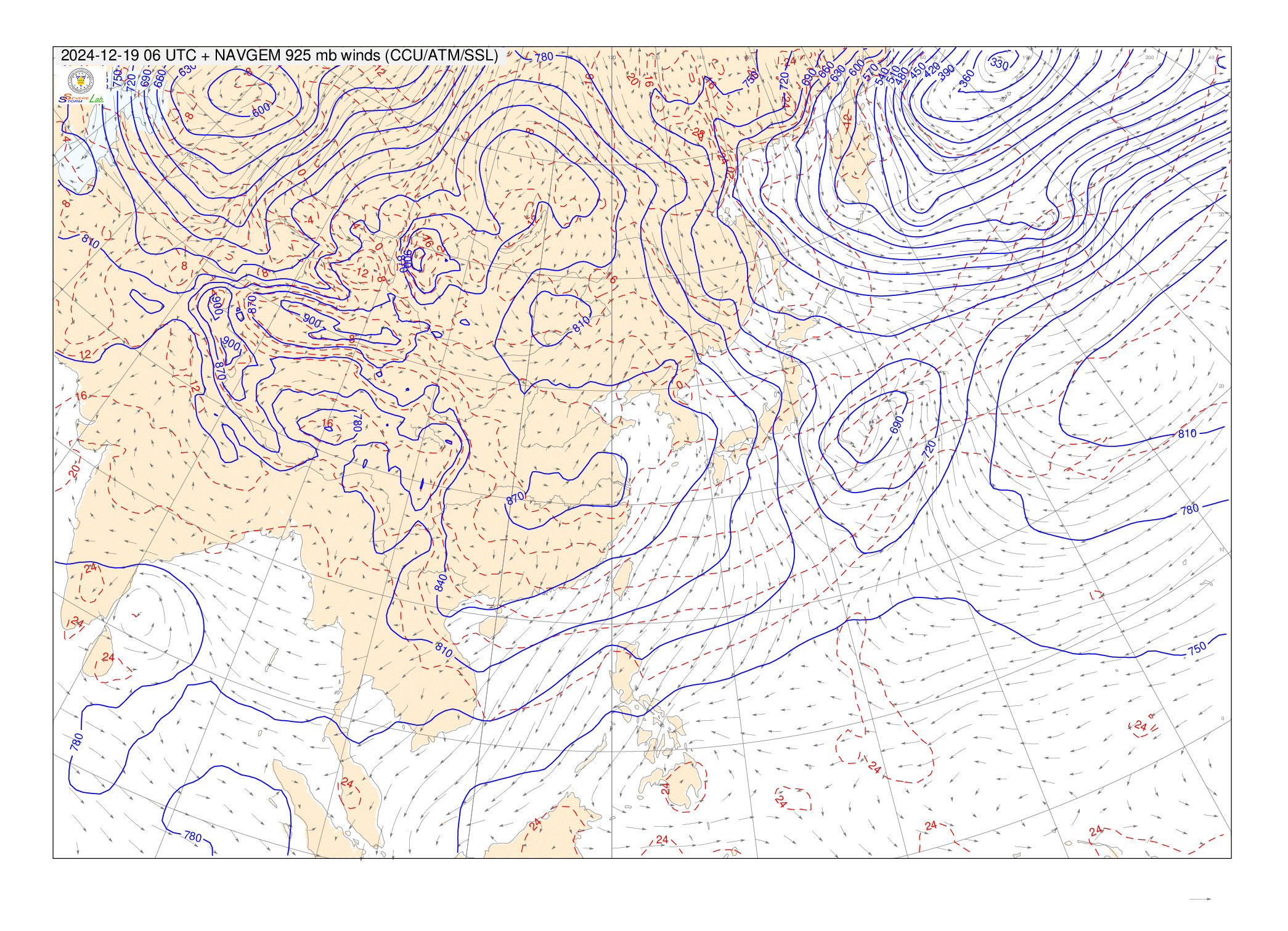Click the blue '750' label at the right edge
Screen dimensions: 1288x931
click(1197, 648)
